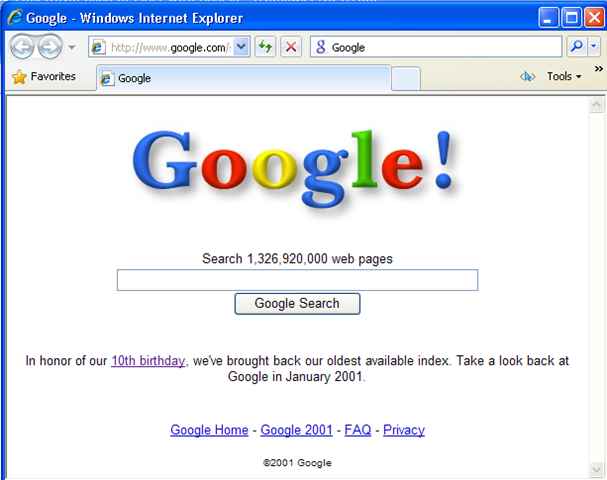Open Favorites via the star icon
This screenshot has height=480, width=607.
(x=19, y=77)
